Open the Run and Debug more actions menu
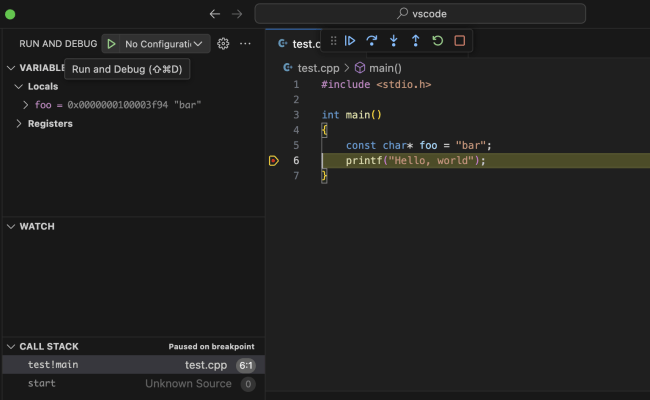 tap(245, 44)
